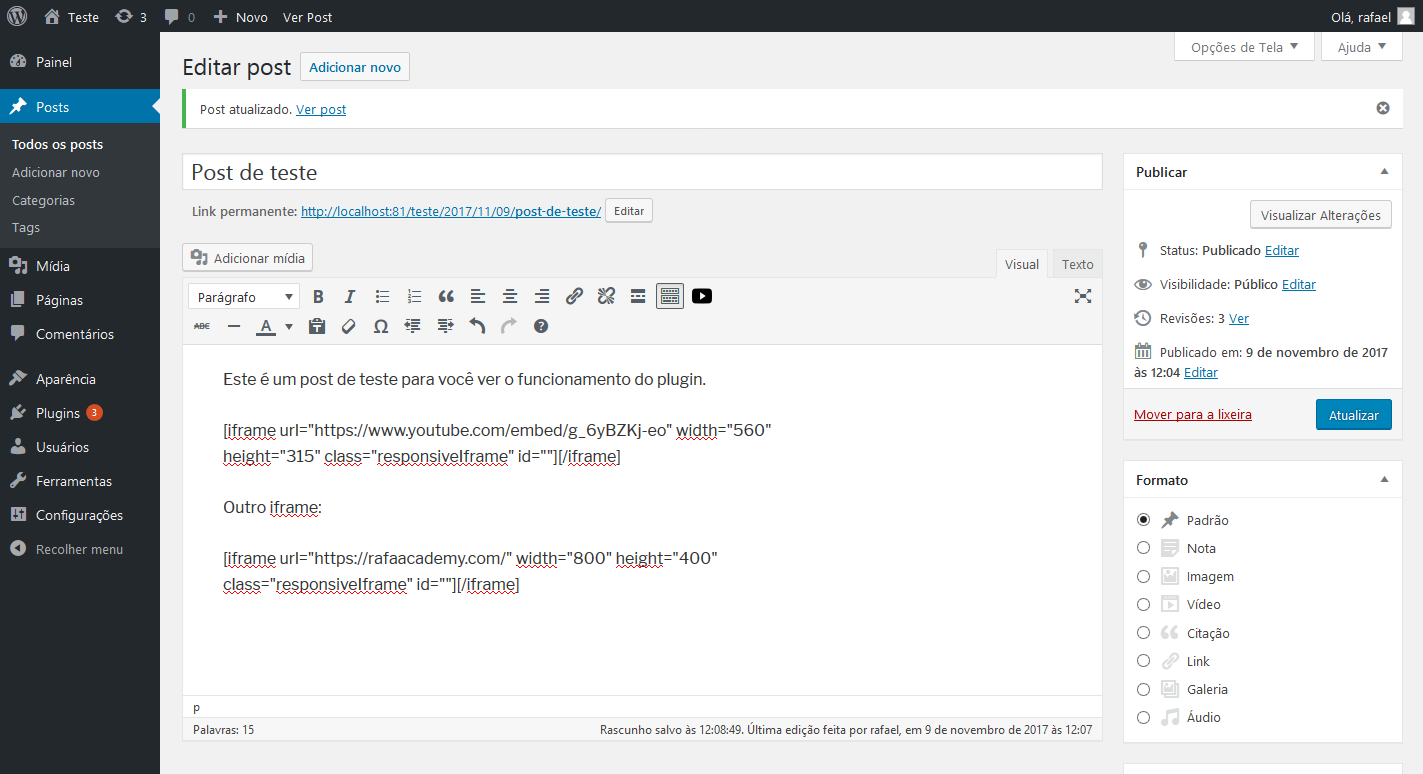The width and height of the screenshot is (1423, 774).
Task: Toggle the toolbar kitchen sink
Action: click(670, 296)
